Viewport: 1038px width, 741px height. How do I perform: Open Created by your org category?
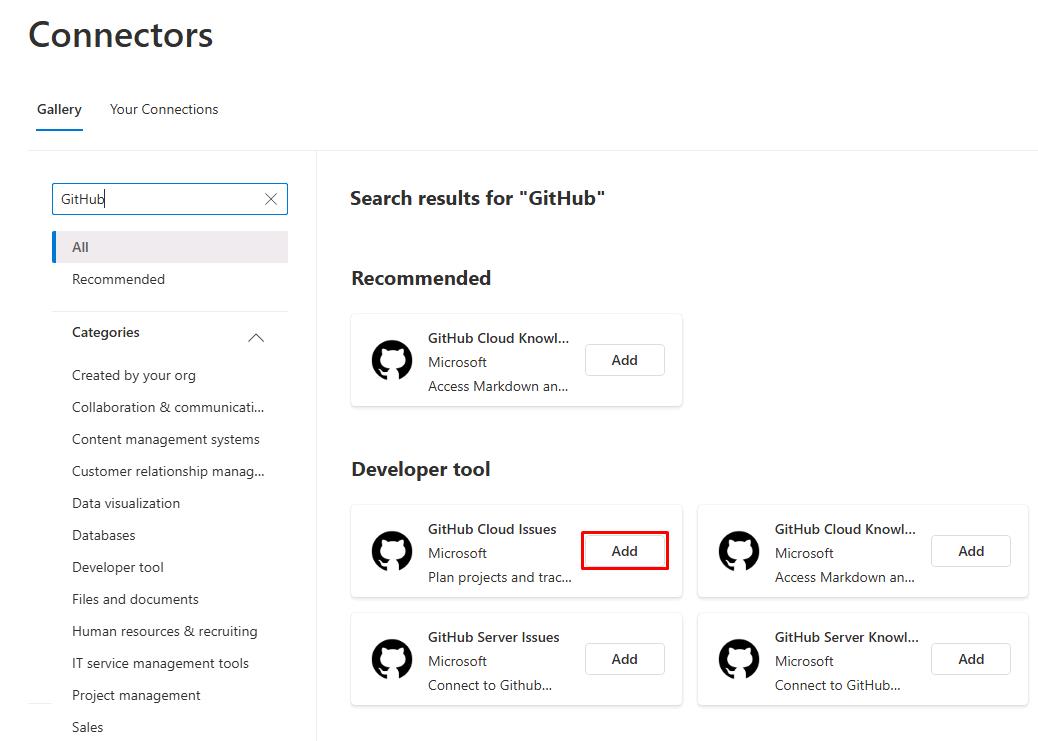[x=134, y=375]
